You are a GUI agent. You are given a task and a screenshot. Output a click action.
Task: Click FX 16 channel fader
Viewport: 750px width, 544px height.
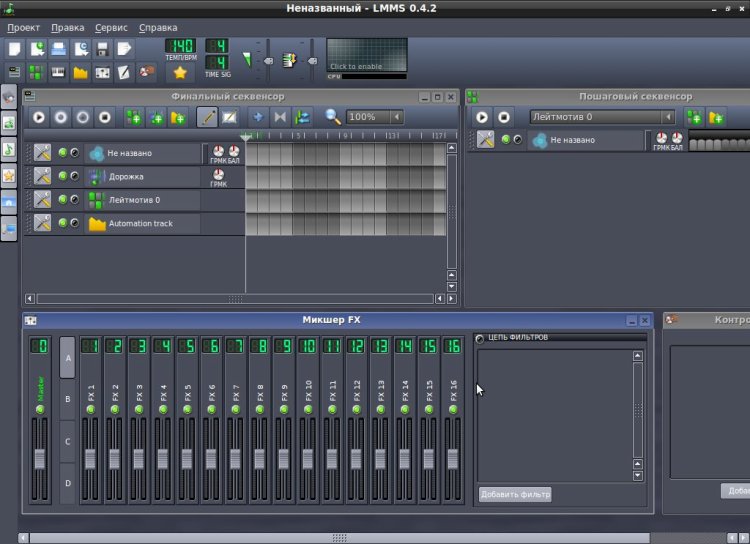pos(452,459)
